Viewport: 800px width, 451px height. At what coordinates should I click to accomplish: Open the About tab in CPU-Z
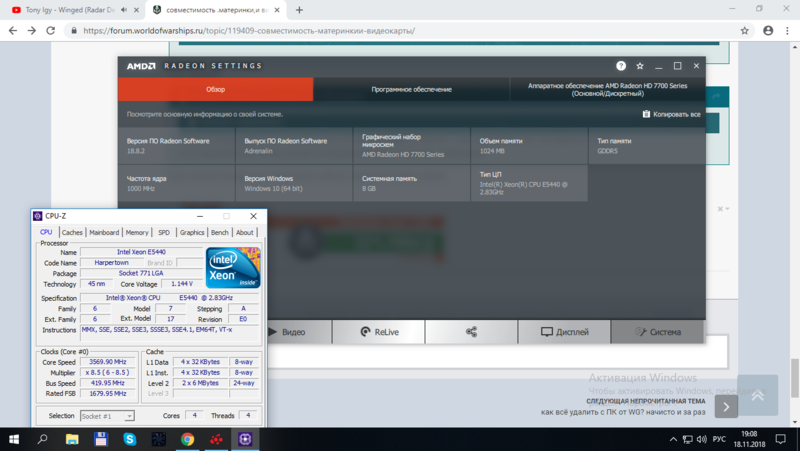coord(245,233)
